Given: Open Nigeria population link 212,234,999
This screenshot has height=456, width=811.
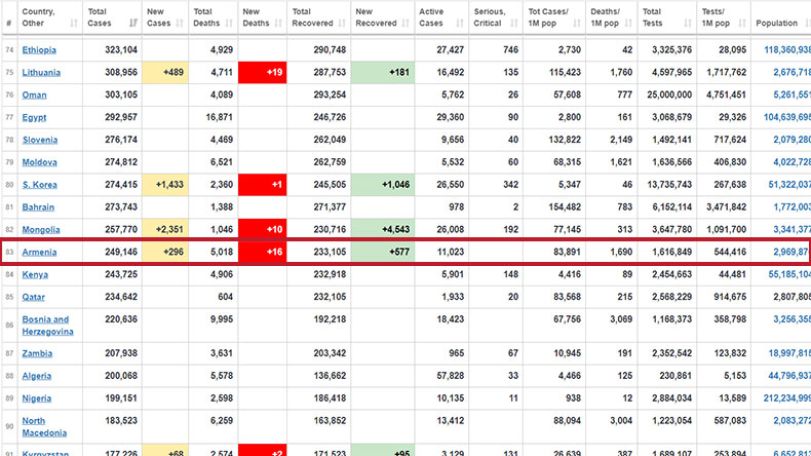Looking at the screenshot, I should pyautogui.click(x=787, y=399).
